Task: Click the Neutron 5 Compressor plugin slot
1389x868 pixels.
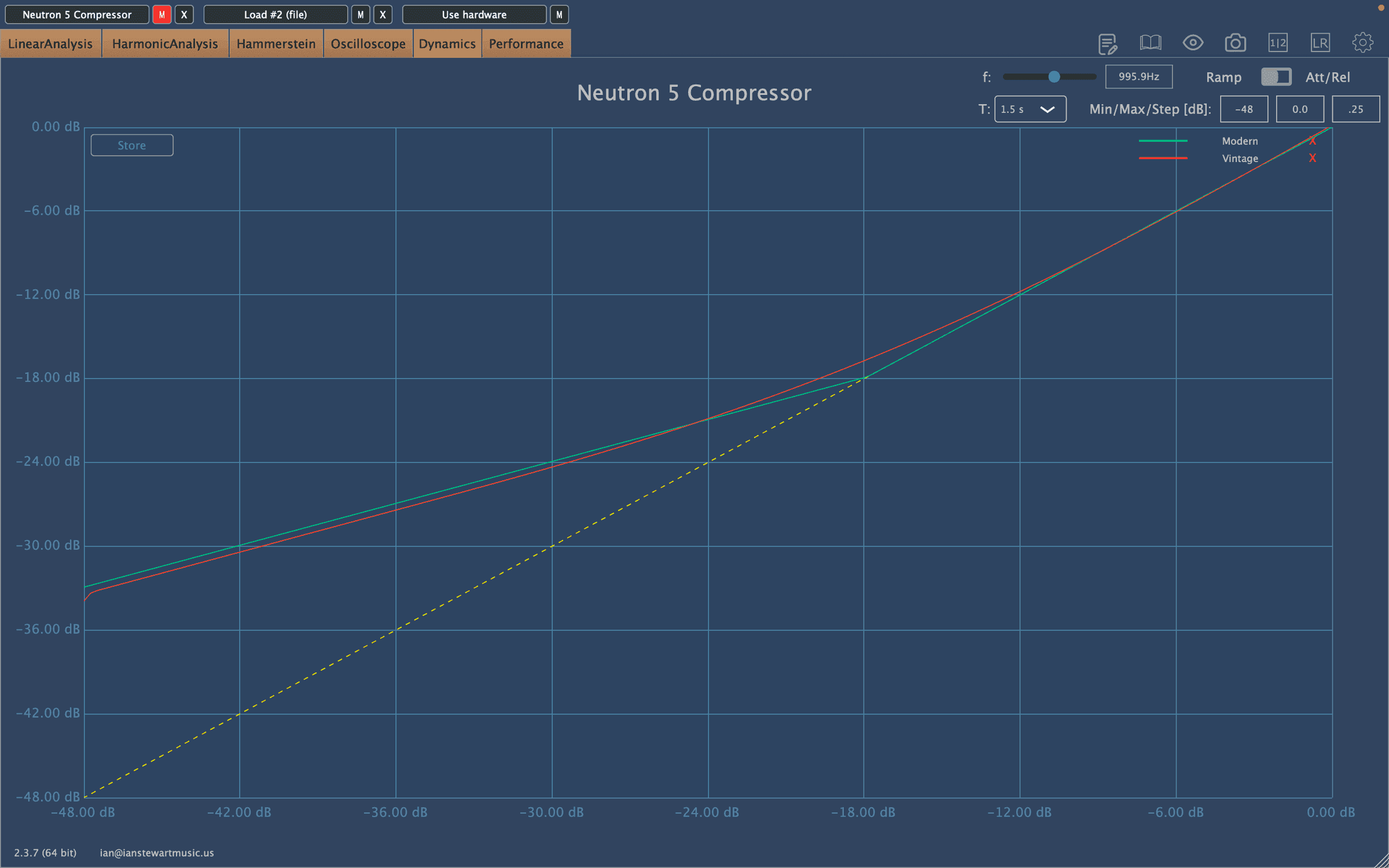Action: (77, 14)
